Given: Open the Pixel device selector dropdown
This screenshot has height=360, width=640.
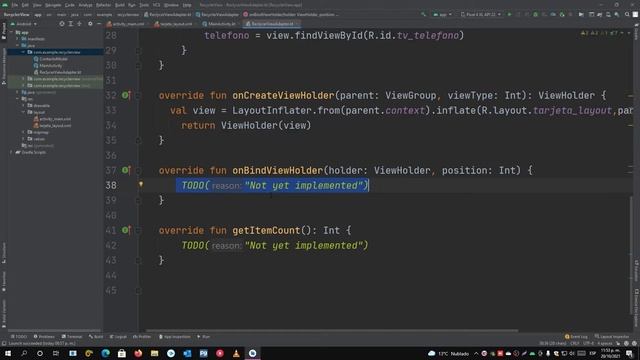Looking at the screenshot, I should pyautogui.click(x=480, y=14).
